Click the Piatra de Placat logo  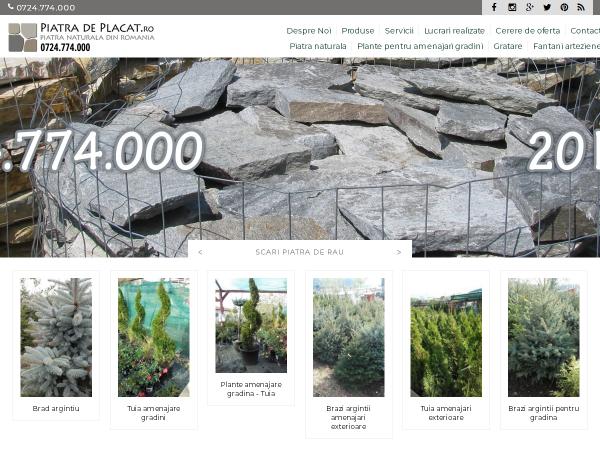(x=81, y=37)
